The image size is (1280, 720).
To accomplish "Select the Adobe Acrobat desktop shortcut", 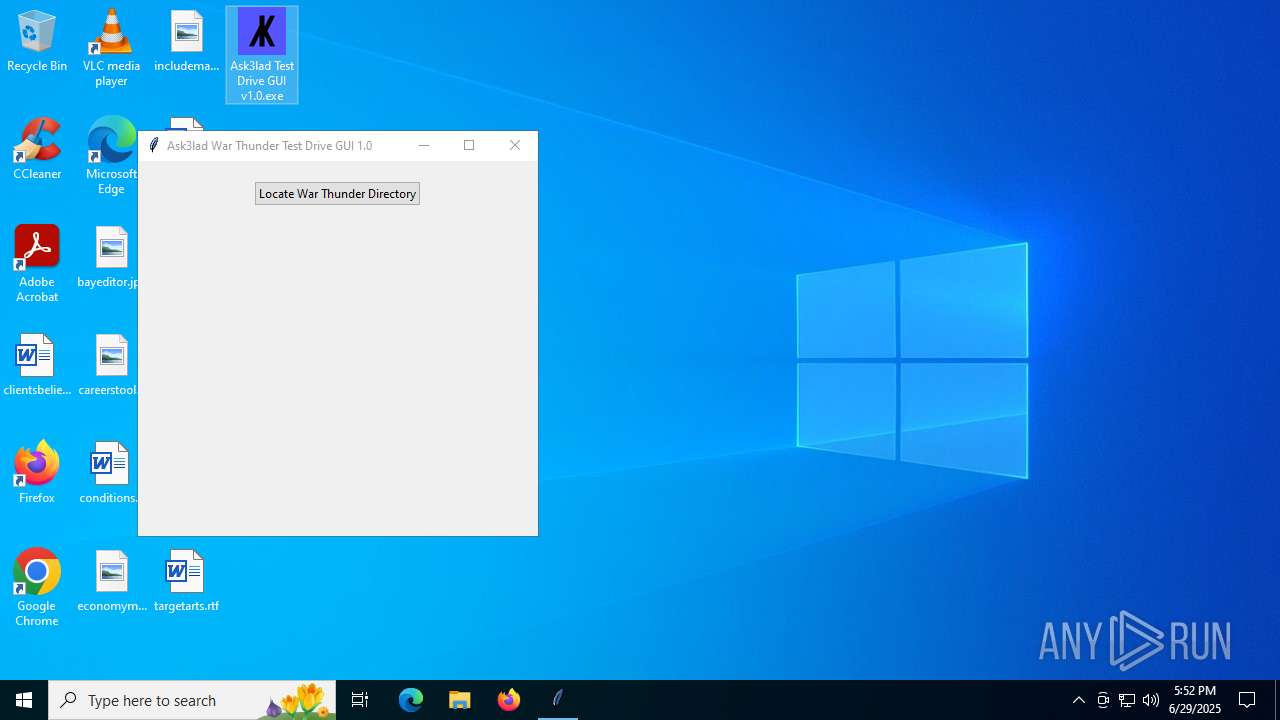I will point(37,264).
